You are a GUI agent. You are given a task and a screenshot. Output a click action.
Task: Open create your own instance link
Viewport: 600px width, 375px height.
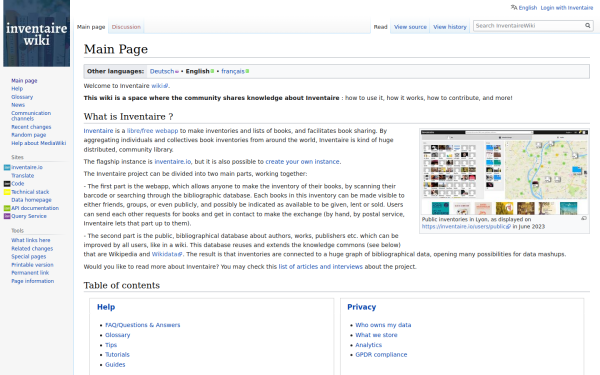[302, 162]
